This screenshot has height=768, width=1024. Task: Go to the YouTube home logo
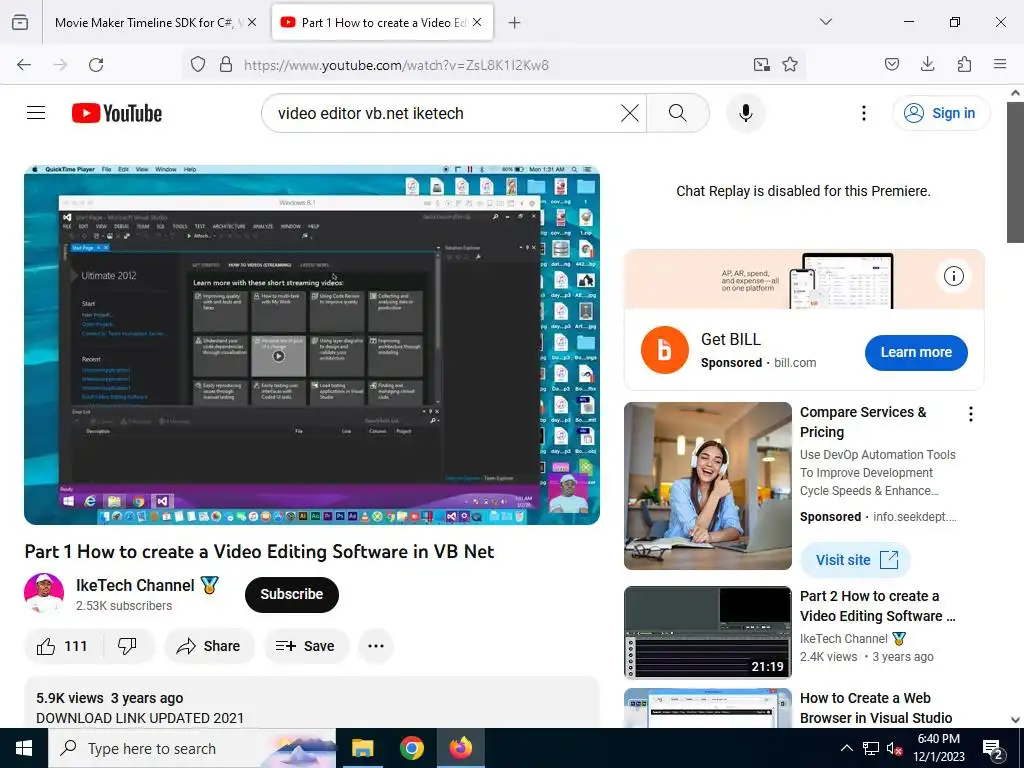117,113
